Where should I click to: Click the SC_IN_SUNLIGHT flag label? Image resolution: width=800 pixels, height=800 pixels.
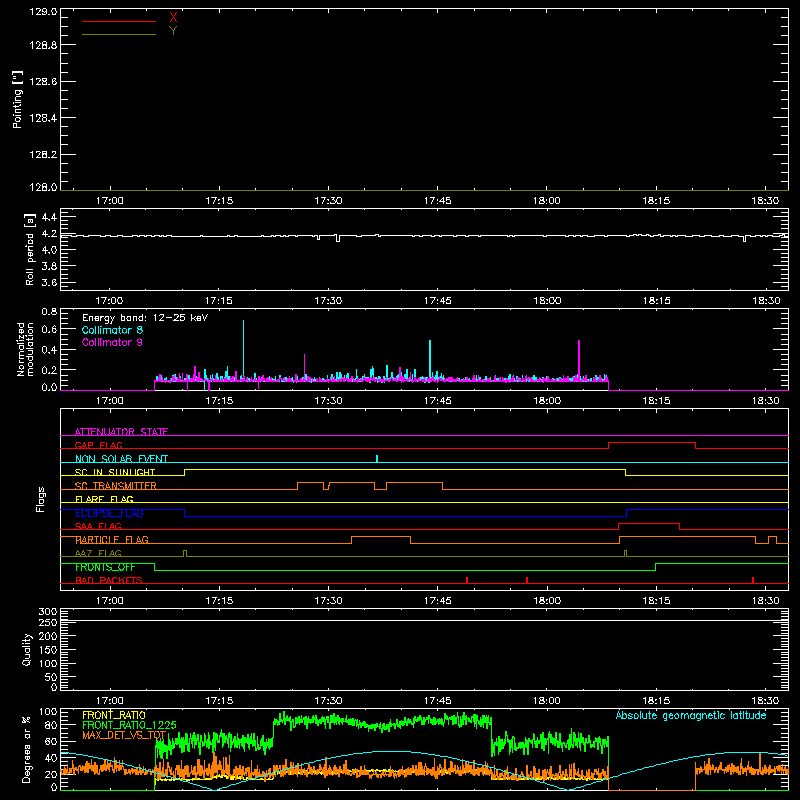coord(115,472)
